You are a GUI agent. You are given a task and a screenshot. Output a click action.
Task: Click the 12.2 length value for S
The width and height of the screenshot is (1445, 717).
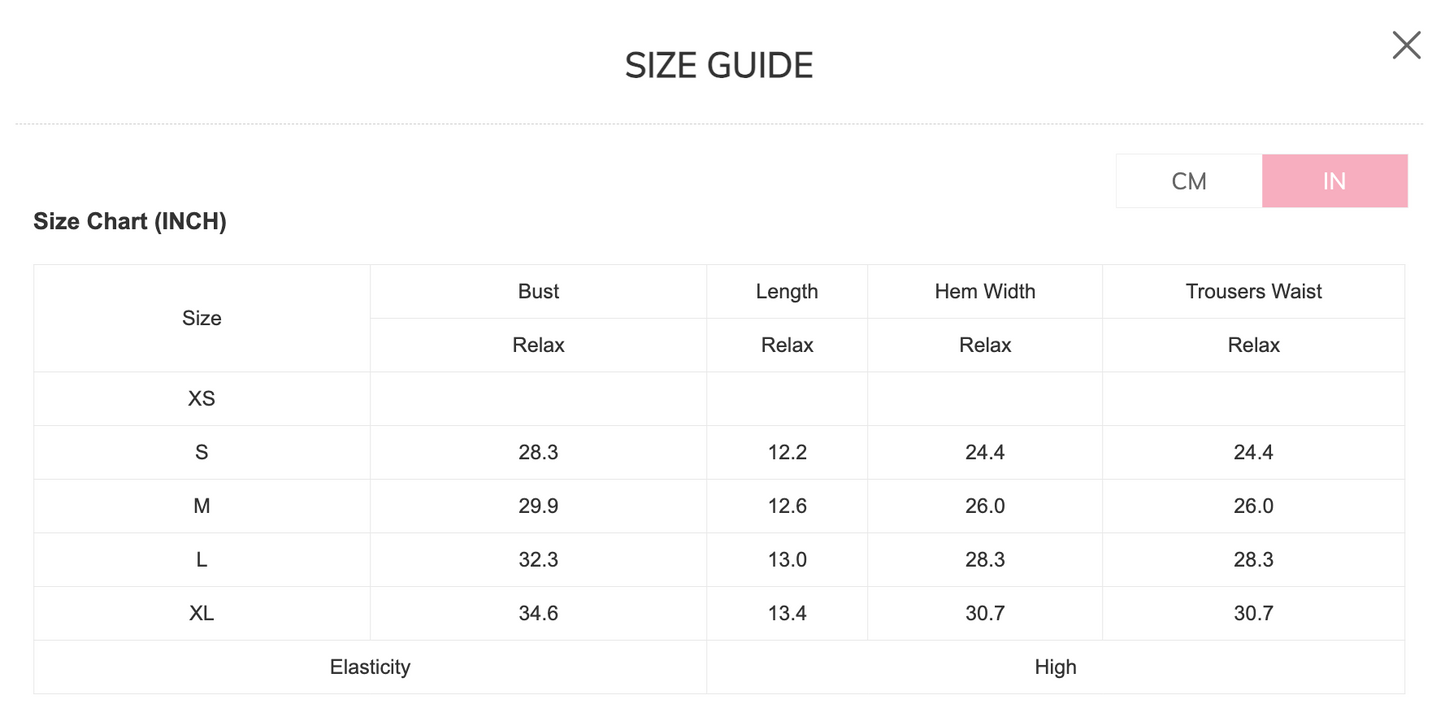(x=787, y=452)
